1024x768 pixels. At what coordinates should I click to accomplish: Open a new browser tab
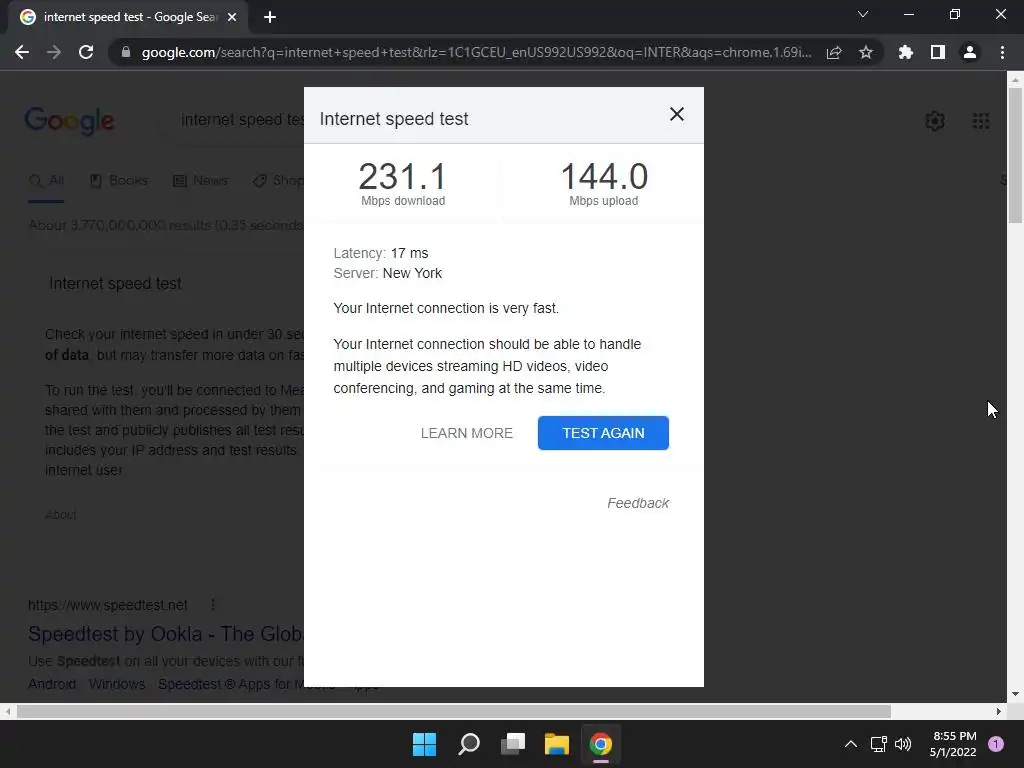click(270, 17)
